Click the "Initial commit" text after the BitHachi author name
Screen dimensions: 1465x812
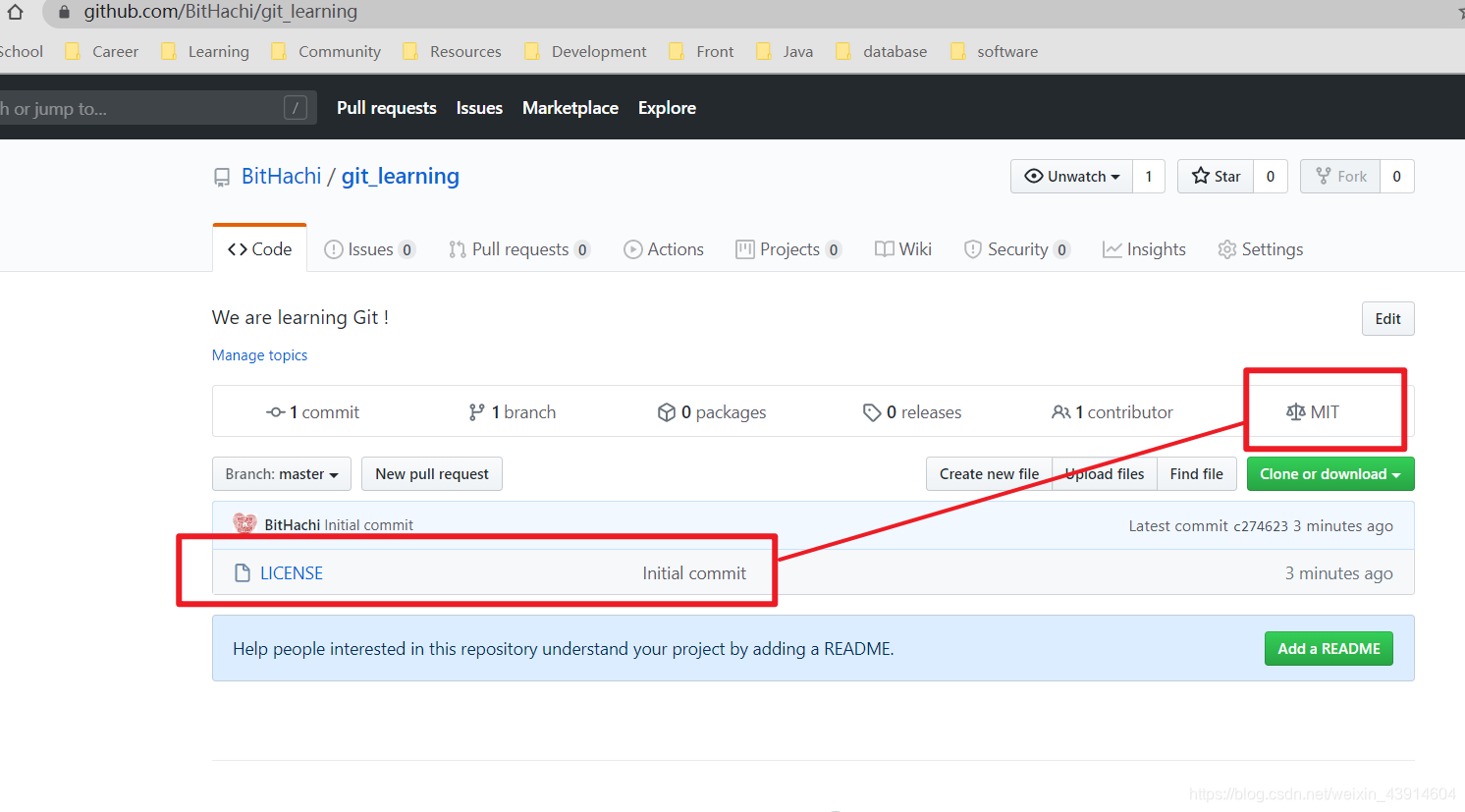coord(369,525)
